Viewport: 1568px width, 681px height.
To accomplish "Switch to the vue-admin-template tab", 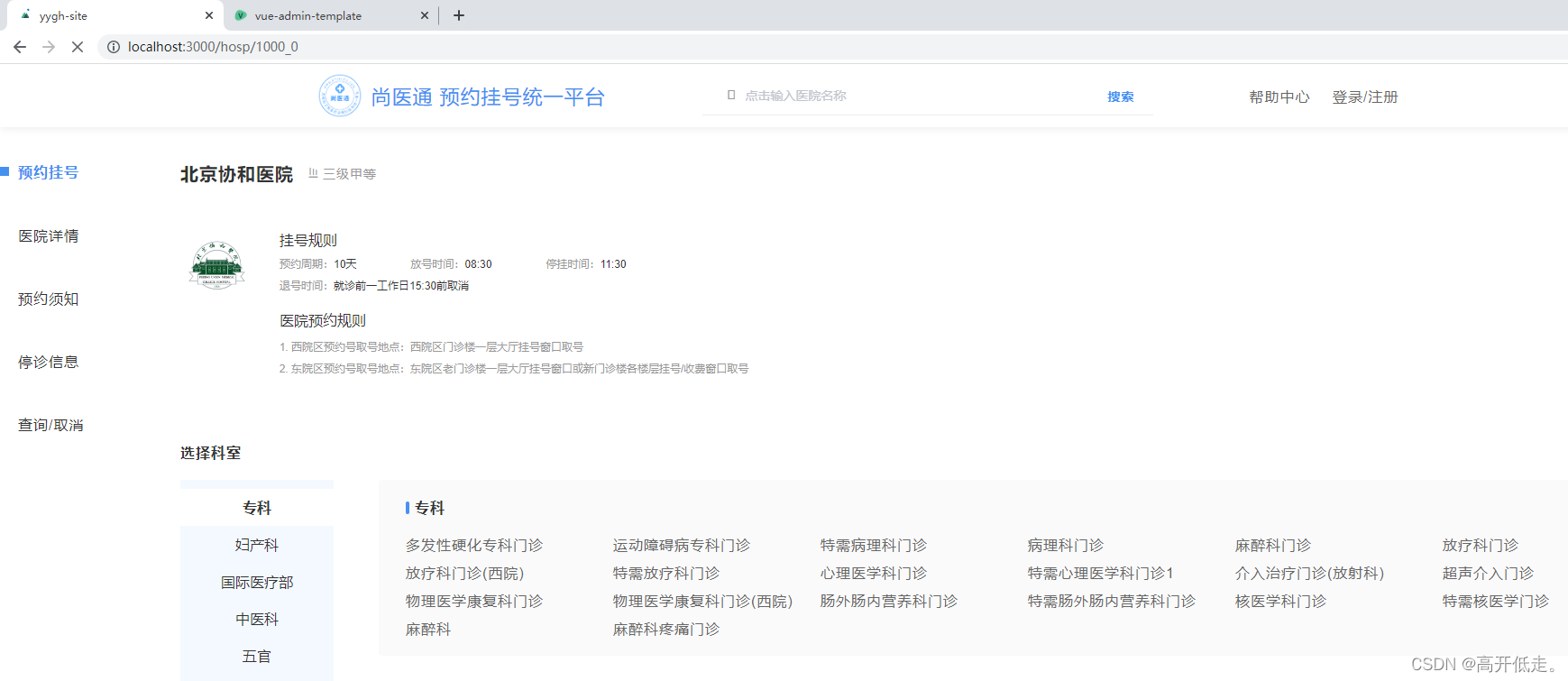I will click(x=331, y=15).
